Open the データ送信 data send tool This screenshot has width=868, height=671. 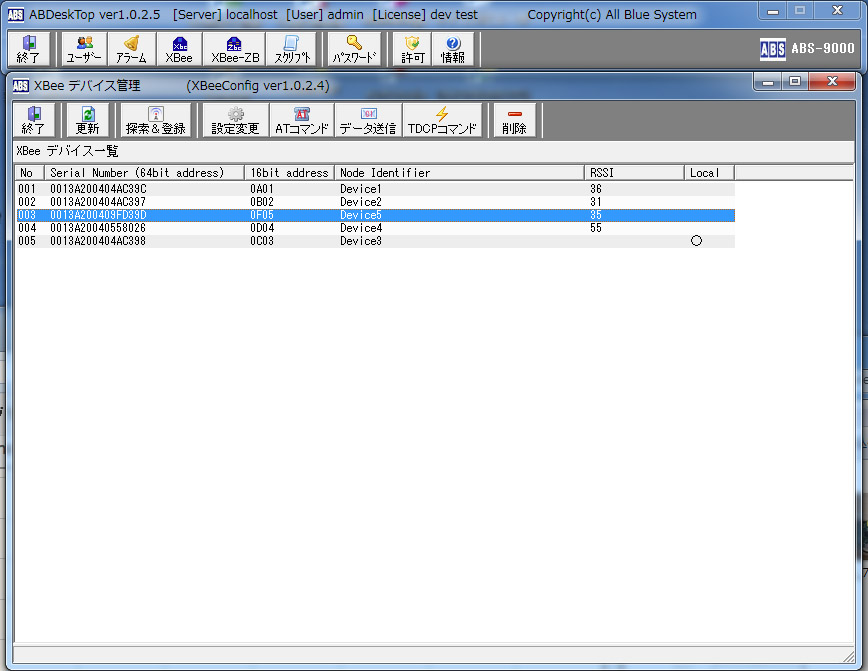(x=368, y=120)
